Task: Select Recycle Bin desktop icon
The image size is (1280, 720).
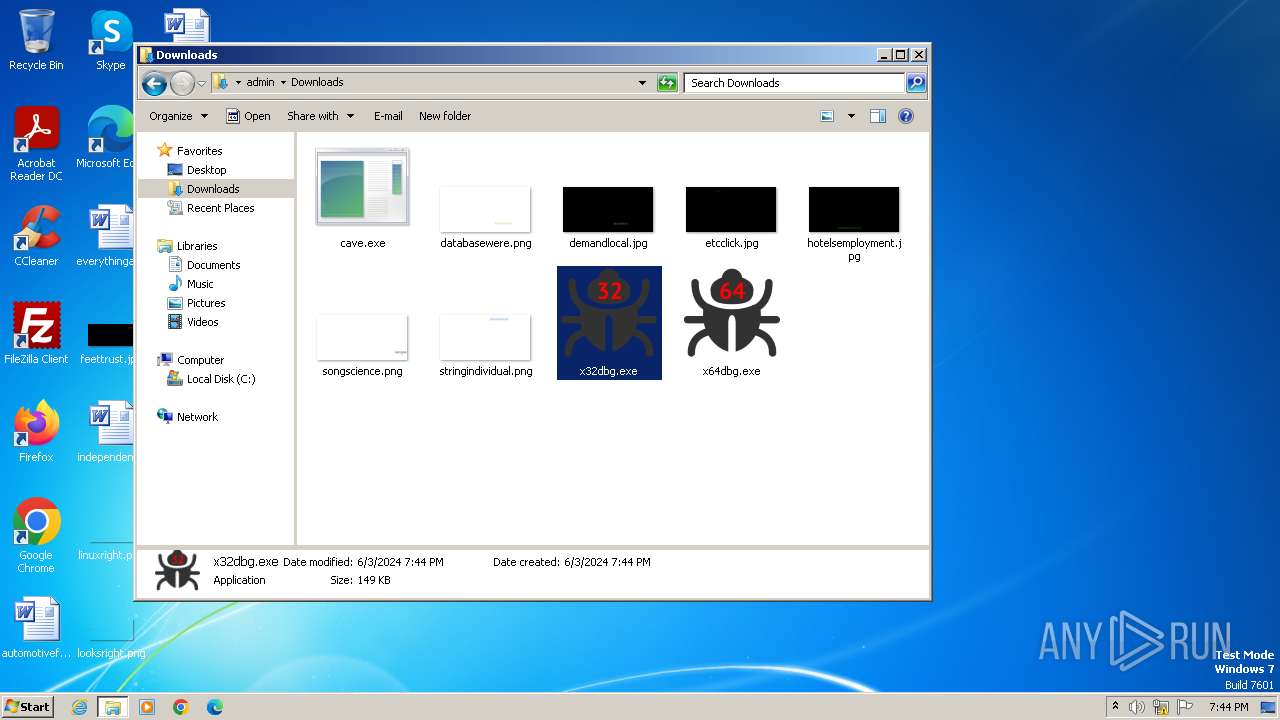Action: tap(36, 40)
